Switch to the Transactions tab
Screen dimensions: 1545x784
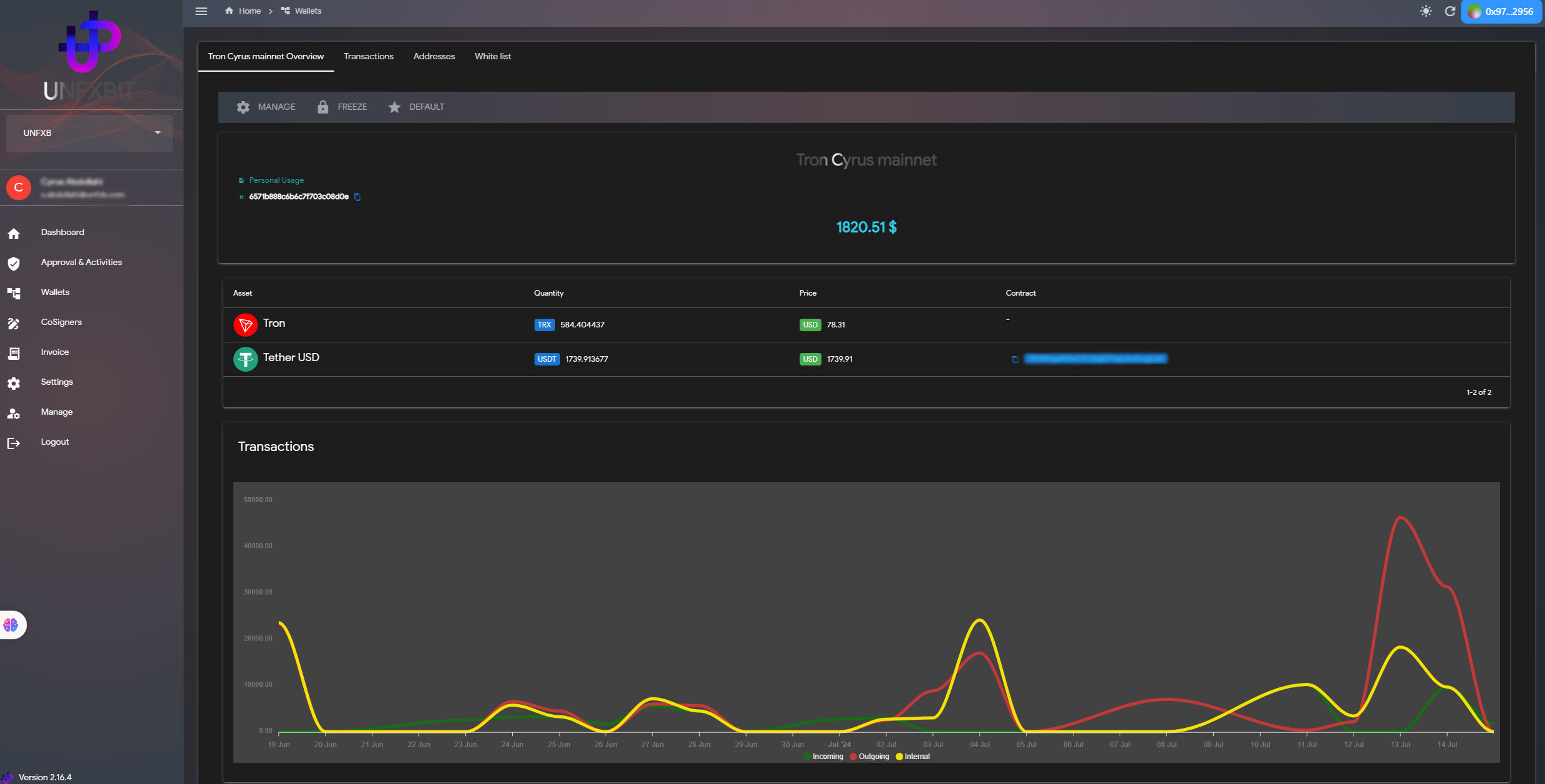[368, 56]
